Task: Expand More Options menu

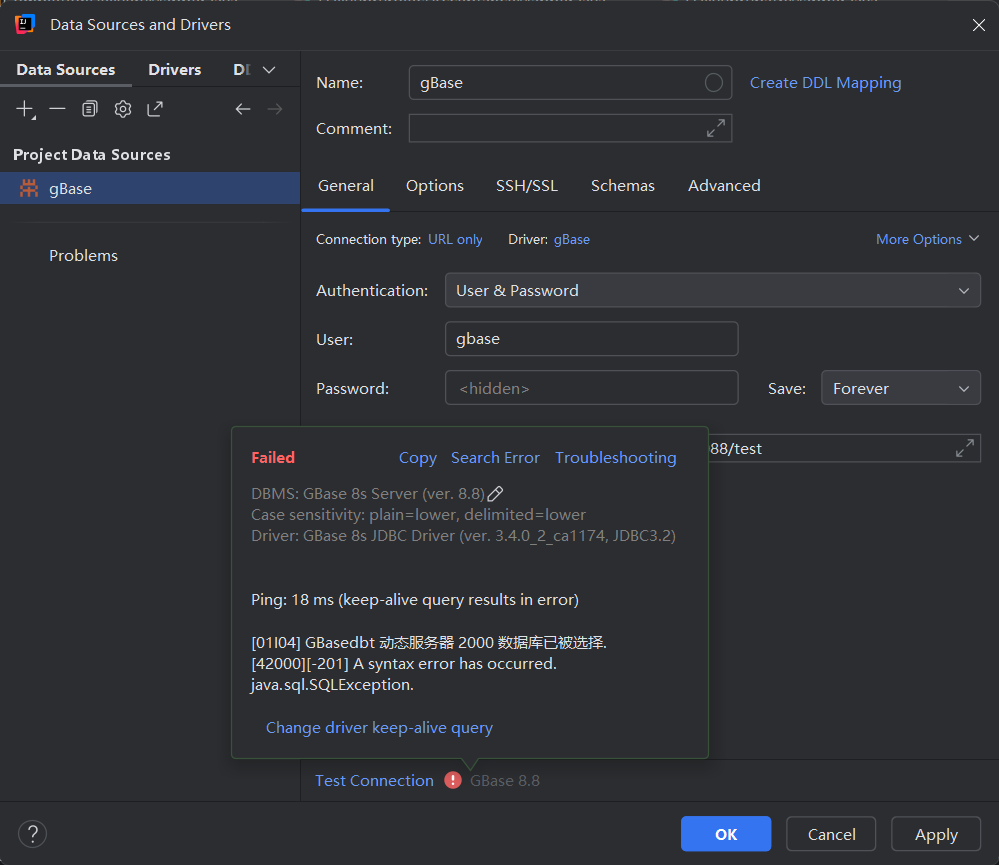Action: coord(927,239)
